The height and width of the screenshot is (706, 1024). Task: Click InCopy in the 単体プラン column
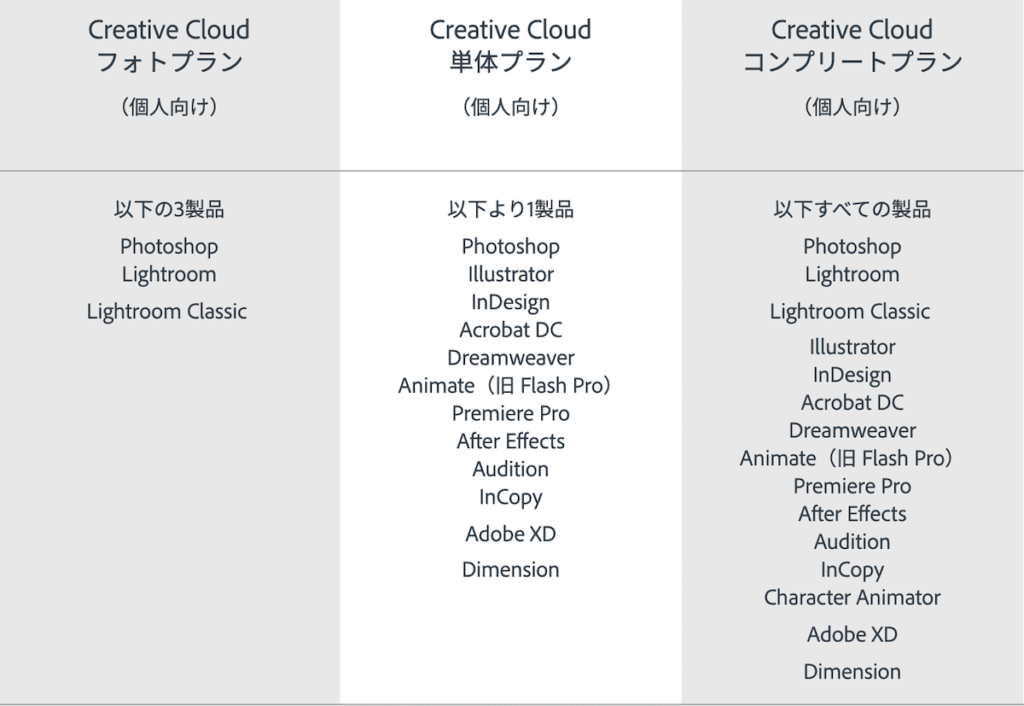510,497
